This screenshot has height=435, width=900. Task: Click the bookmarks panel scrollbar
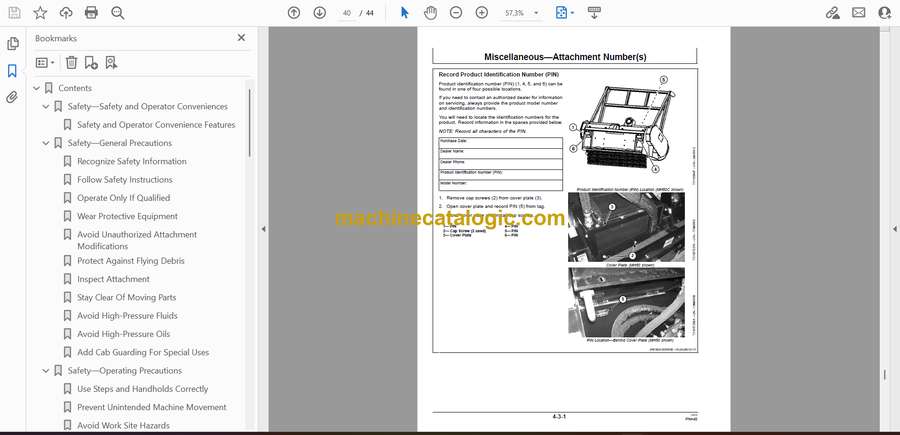click(249, 123)
